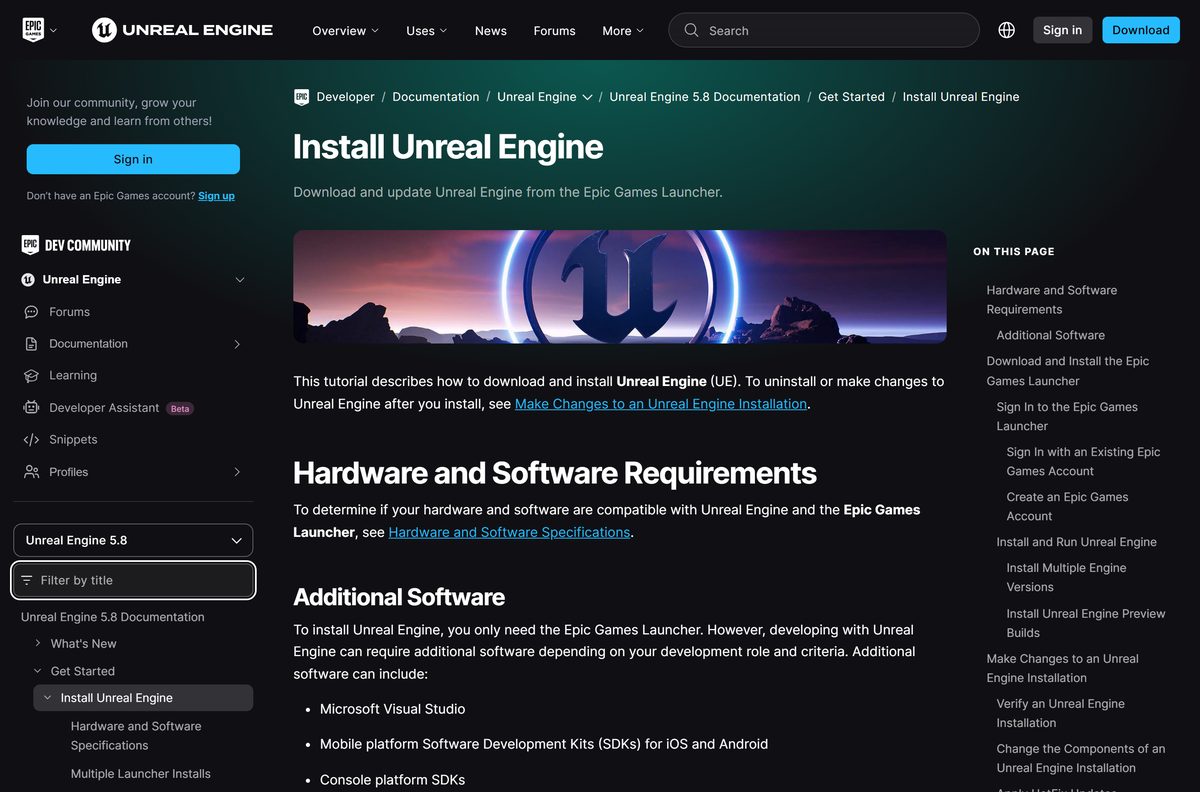
Task: Open Multiple Launcher Installs tree item
Action: 140,774
